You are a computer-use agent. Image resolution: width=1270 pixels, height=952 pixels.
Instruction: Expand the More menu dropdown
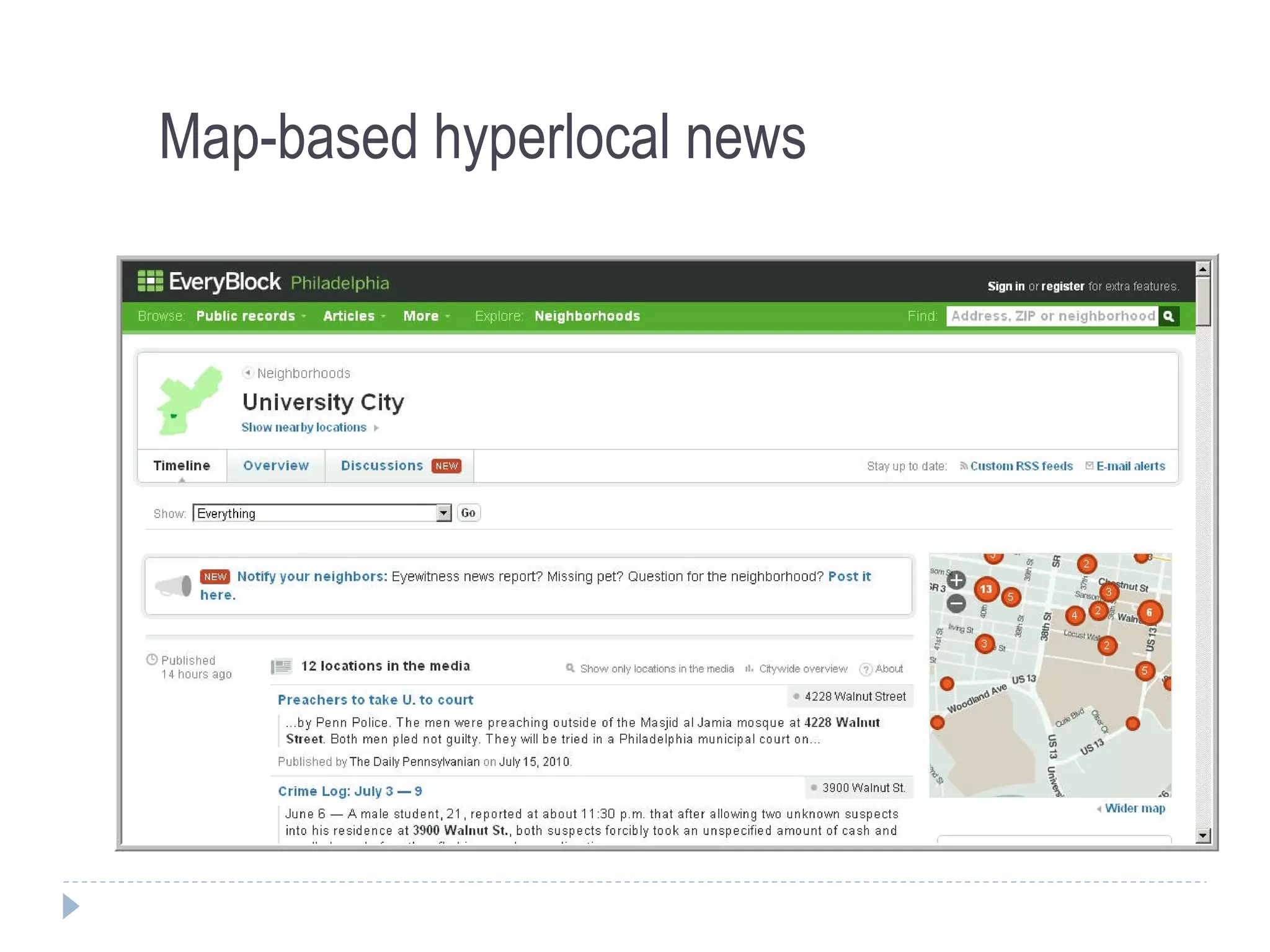coord(427,316)
